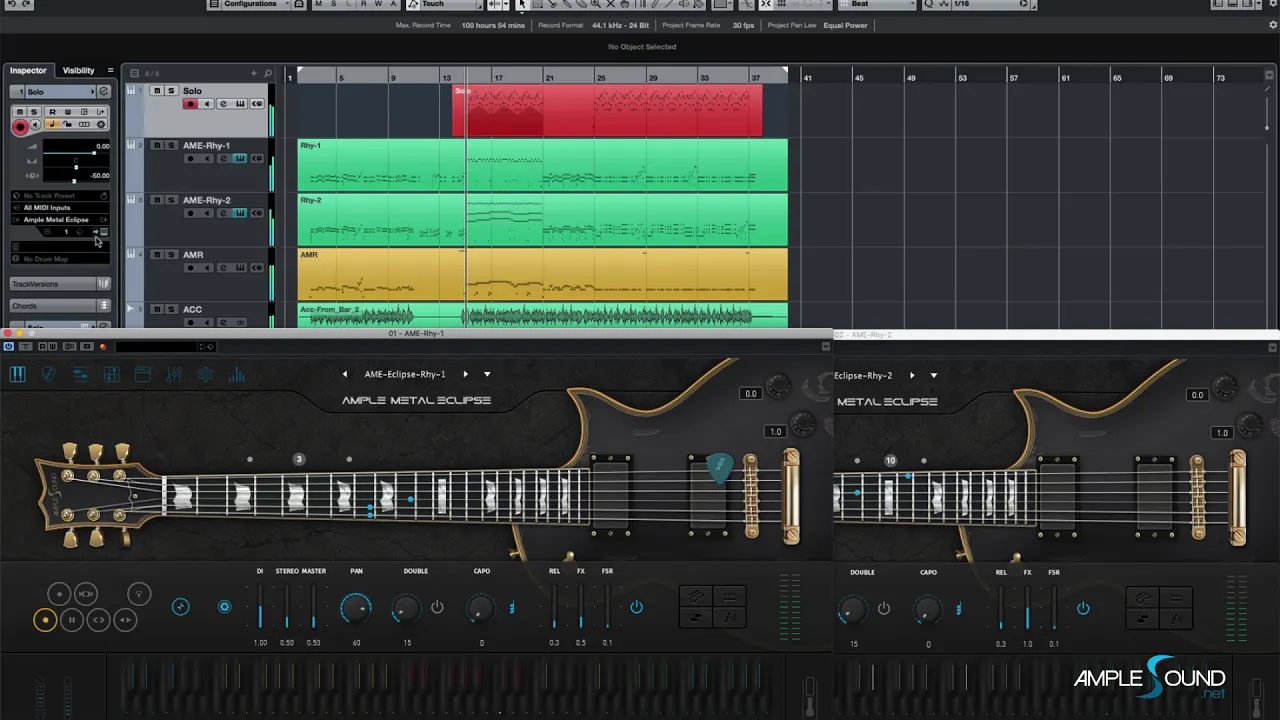Open the Eclipse-Rhy-2 preset dropdown arrow
This screenshot has height=720, width=1280.
coord(934,376)
